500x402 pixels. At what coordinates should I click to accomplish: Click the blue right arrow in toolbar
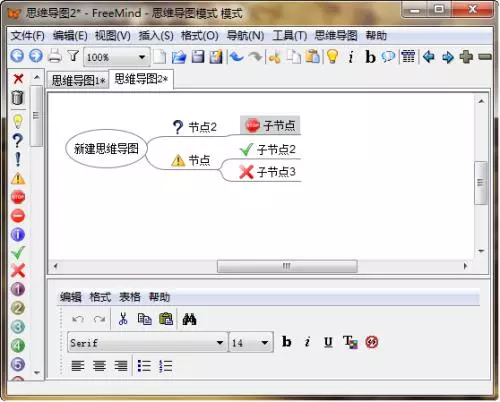pyautogui.click(x=448, y=57)
